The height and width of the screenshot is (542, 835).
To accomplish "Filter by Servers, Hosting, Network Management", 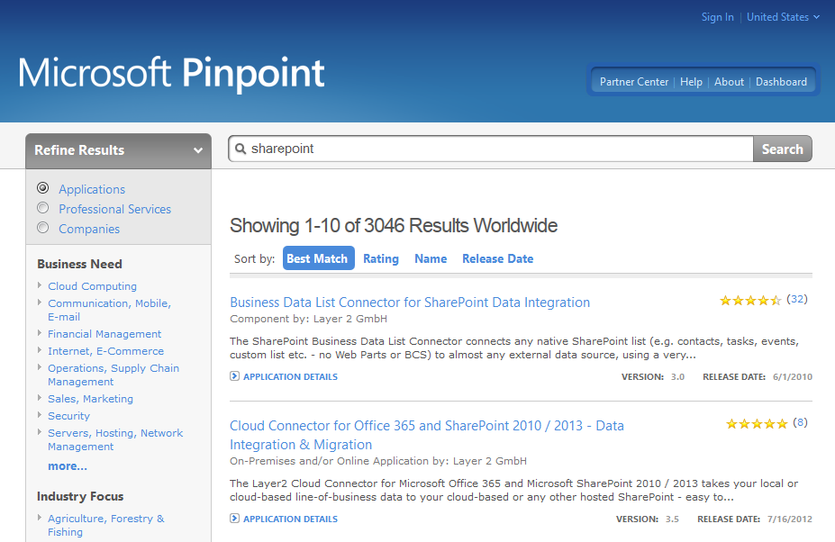I will coord(115,440).
